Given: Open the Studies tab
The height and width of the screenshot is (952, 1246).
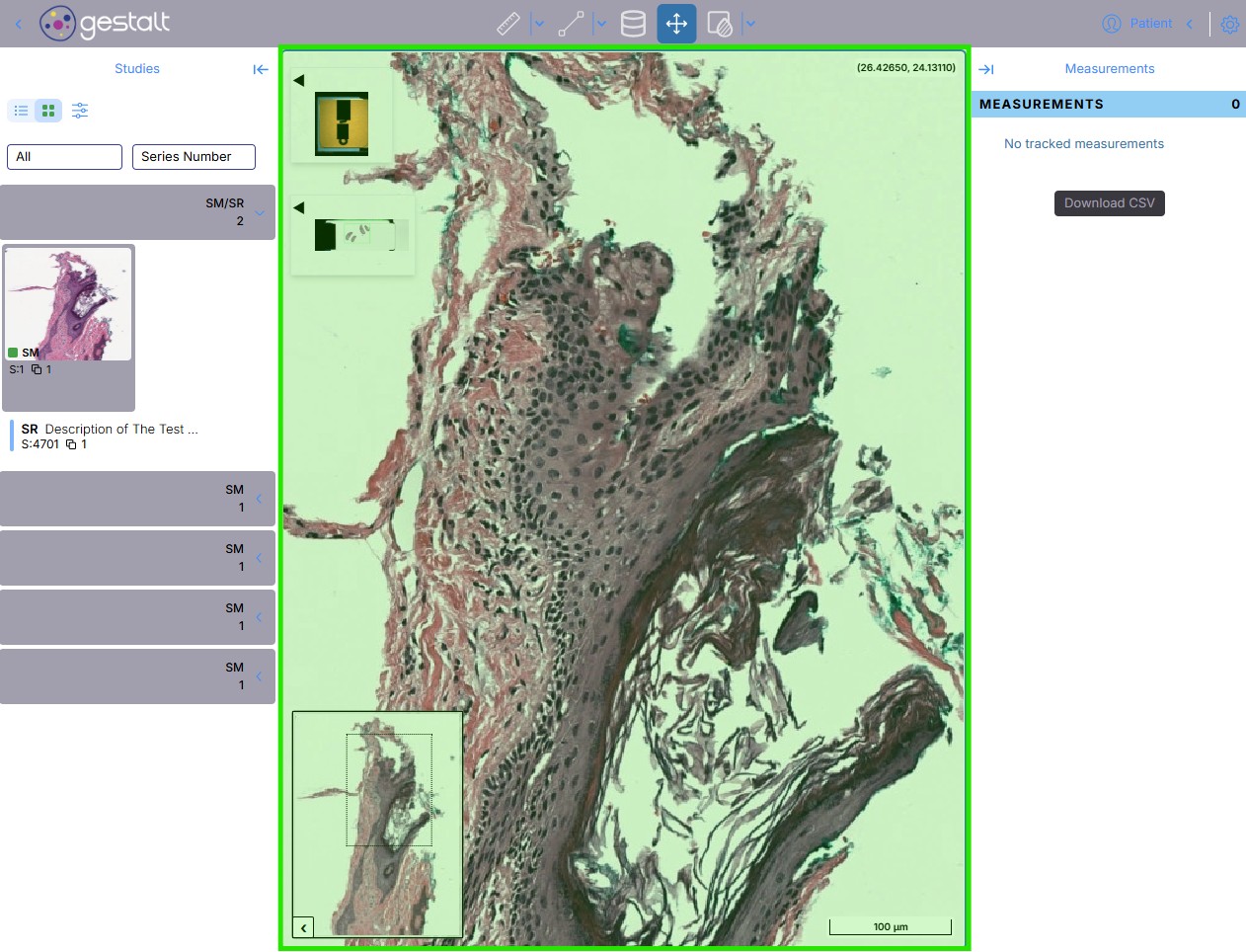Looking at the screenshot, I should (x=136, y=69).
